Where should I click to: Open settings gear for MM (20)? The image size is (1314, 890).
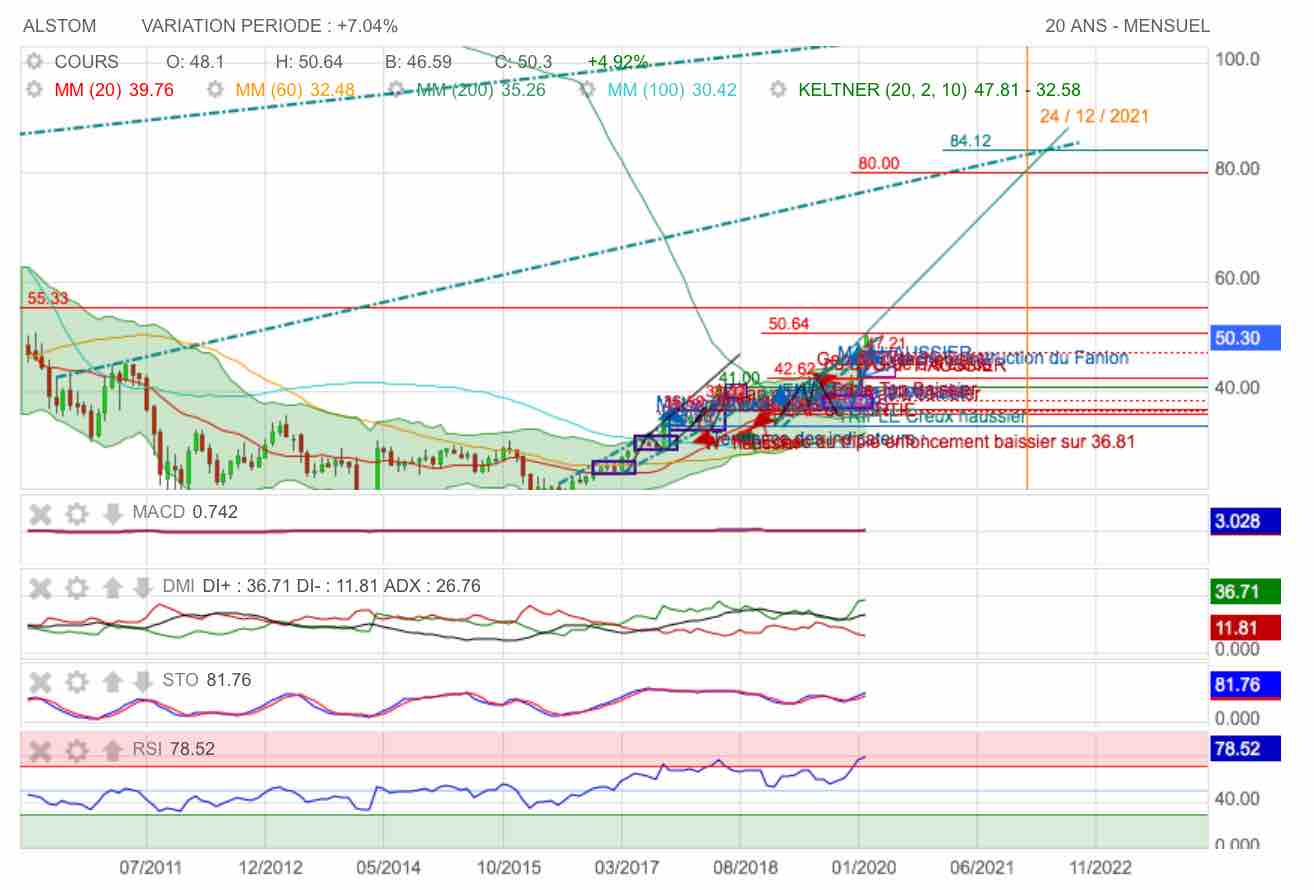pos(35,90)
